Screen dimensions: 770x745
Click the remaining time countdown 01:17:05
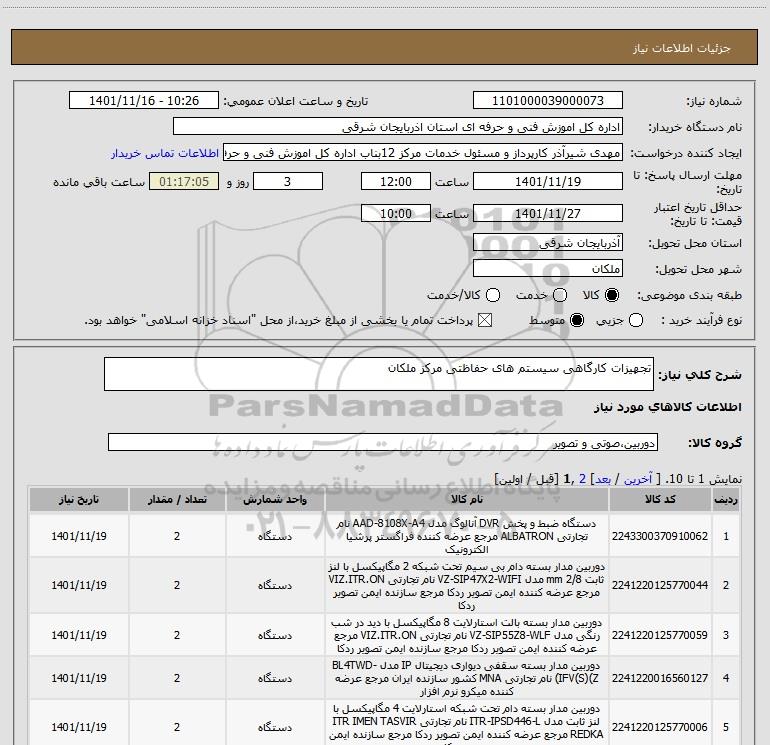184,181
